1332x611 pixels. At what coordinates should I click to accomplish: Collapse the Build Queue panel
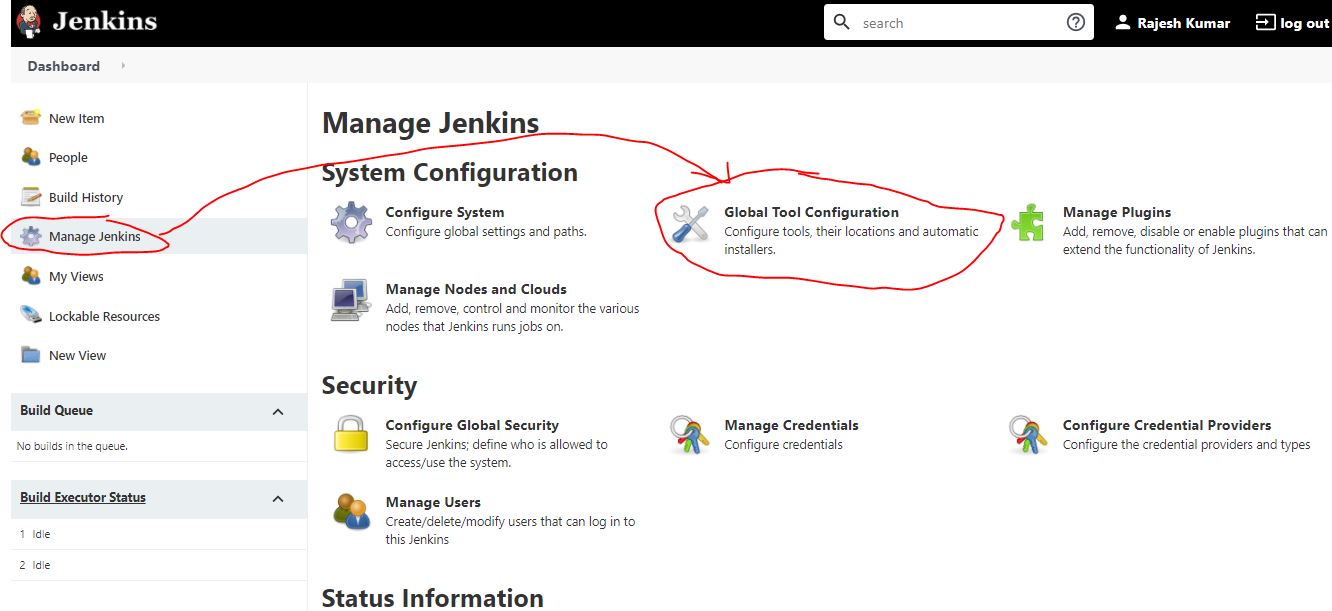click(x=278, y=411)
